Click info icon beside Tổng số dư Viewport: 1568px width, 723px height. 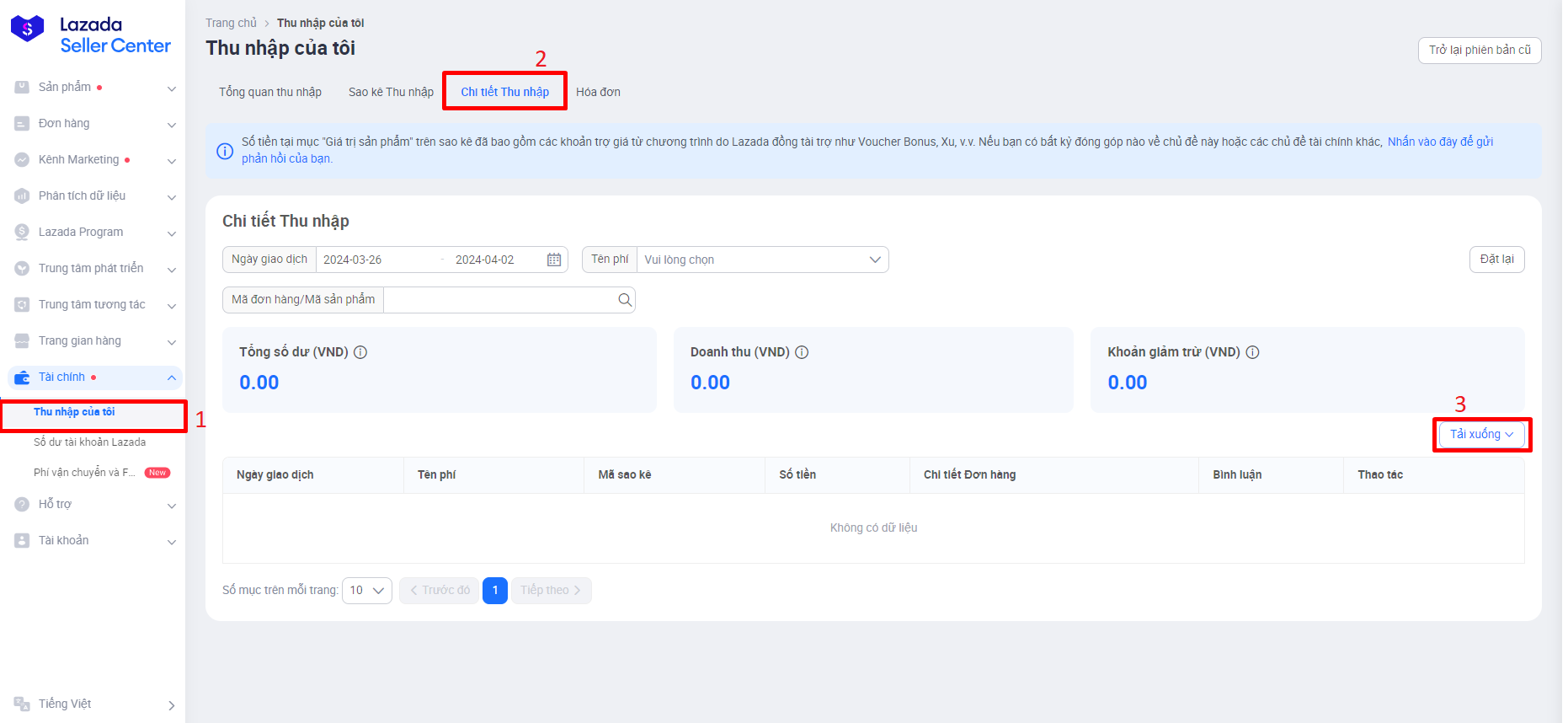click(x=360, y=352)
